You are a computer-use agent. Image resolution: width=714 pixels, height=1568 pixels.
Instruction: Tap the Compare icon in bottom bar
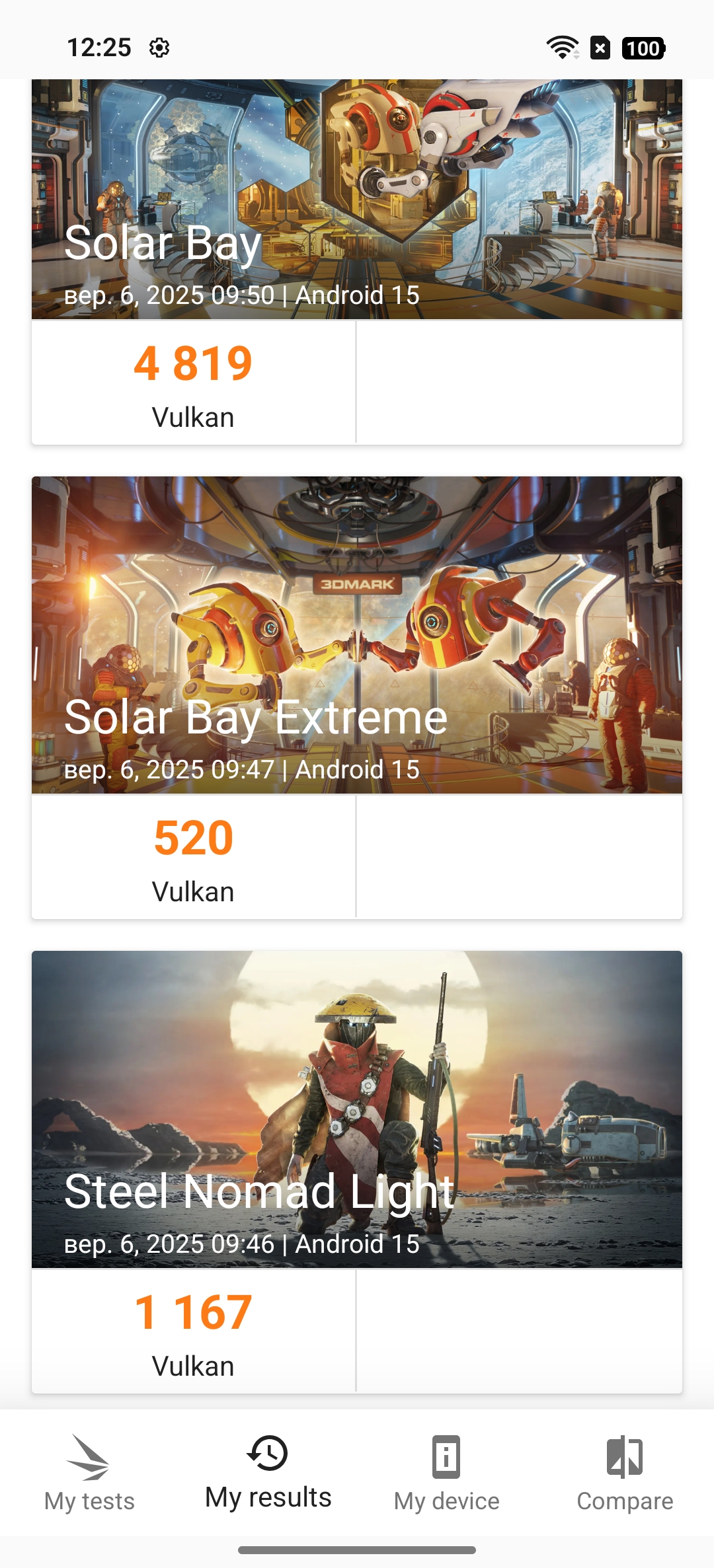[625, 1456]
